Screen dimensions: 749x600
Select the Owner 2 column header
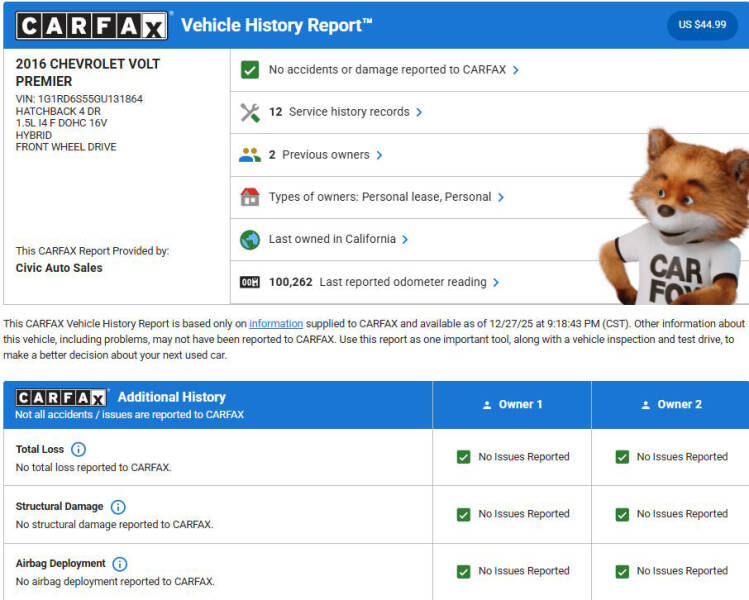(x=671, y=405)
